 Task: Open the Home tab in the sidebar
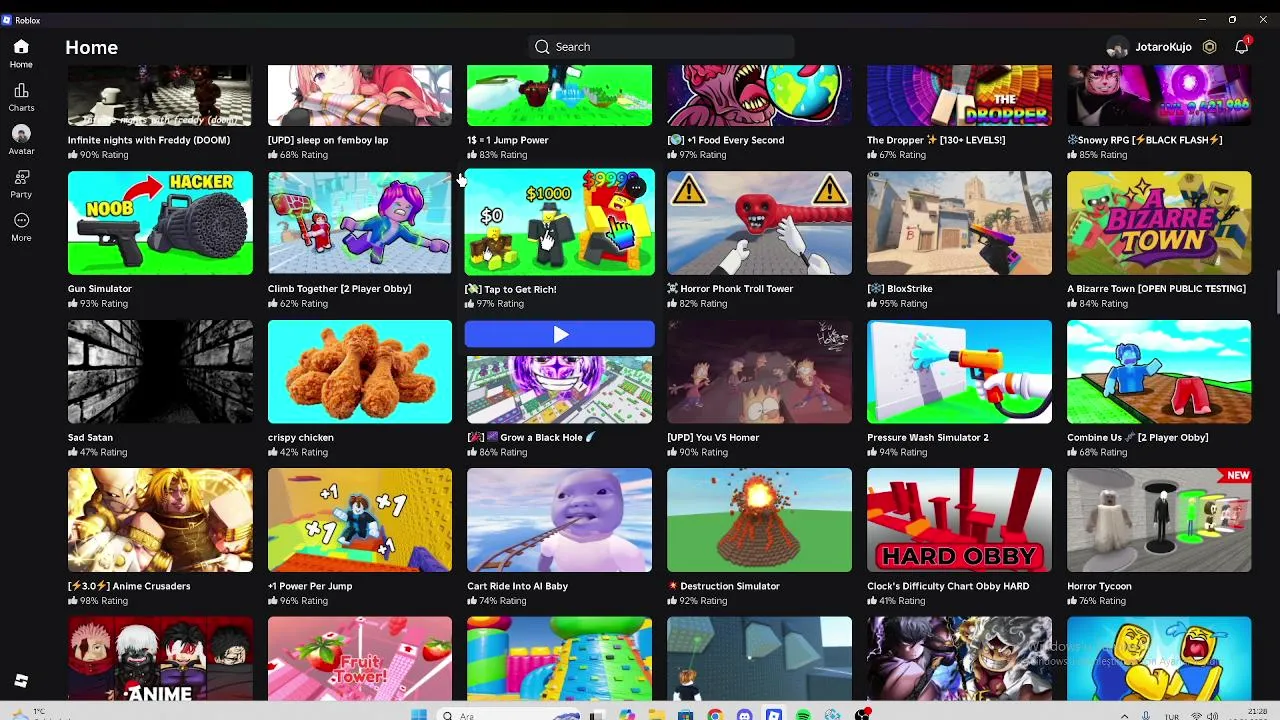[21, 54]
